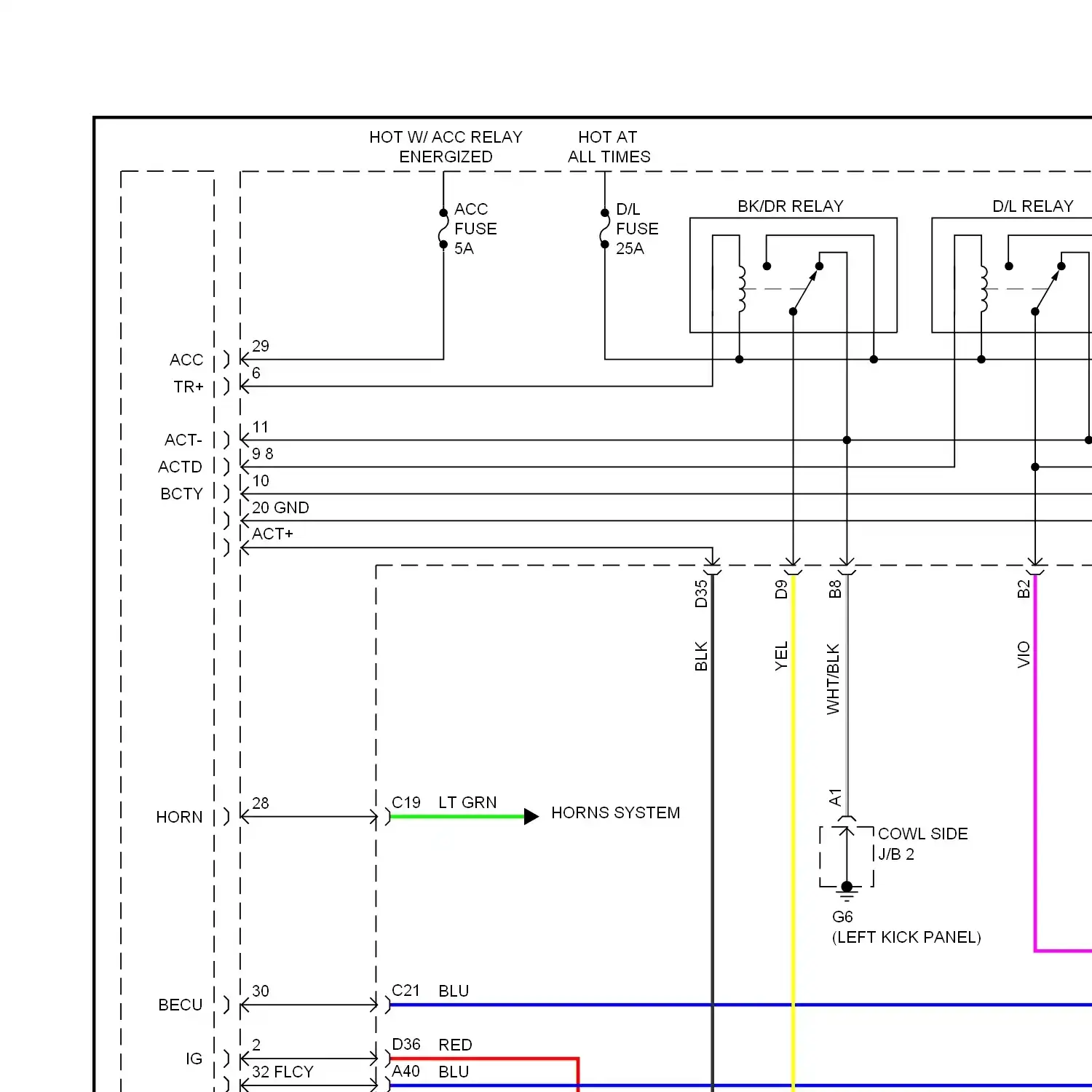This screenshot has height=1092, width=1092.
Task: Select the D/L FUSE 25A label
Action: point(637,229)
